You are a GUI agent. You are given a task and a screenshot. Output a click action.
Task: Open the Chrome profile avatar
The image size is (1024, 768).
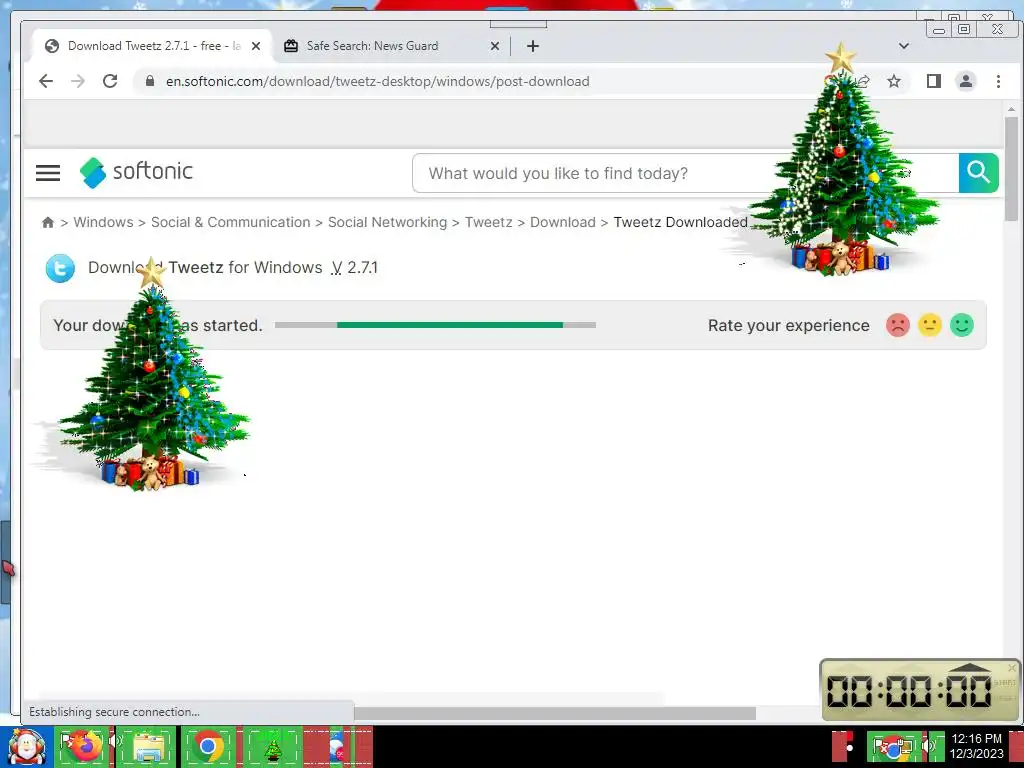click(x=965, y=81)
